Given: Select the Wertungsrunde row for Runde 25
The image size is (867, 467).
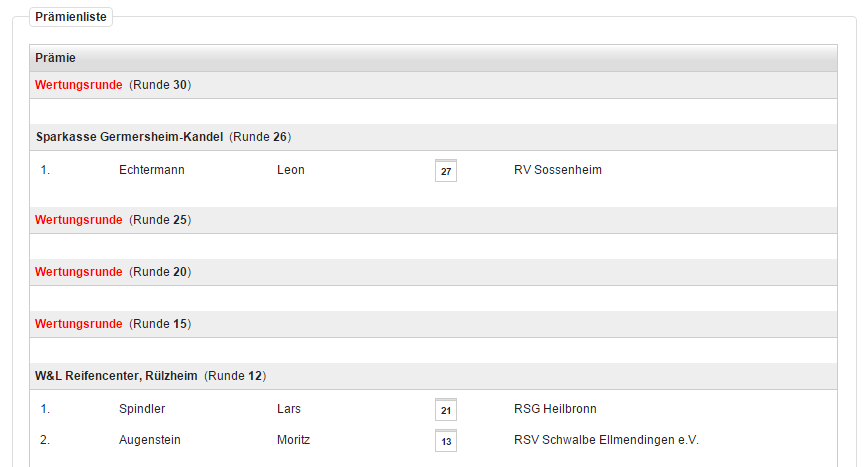Looking at the screenshot, I should point(79,220).
